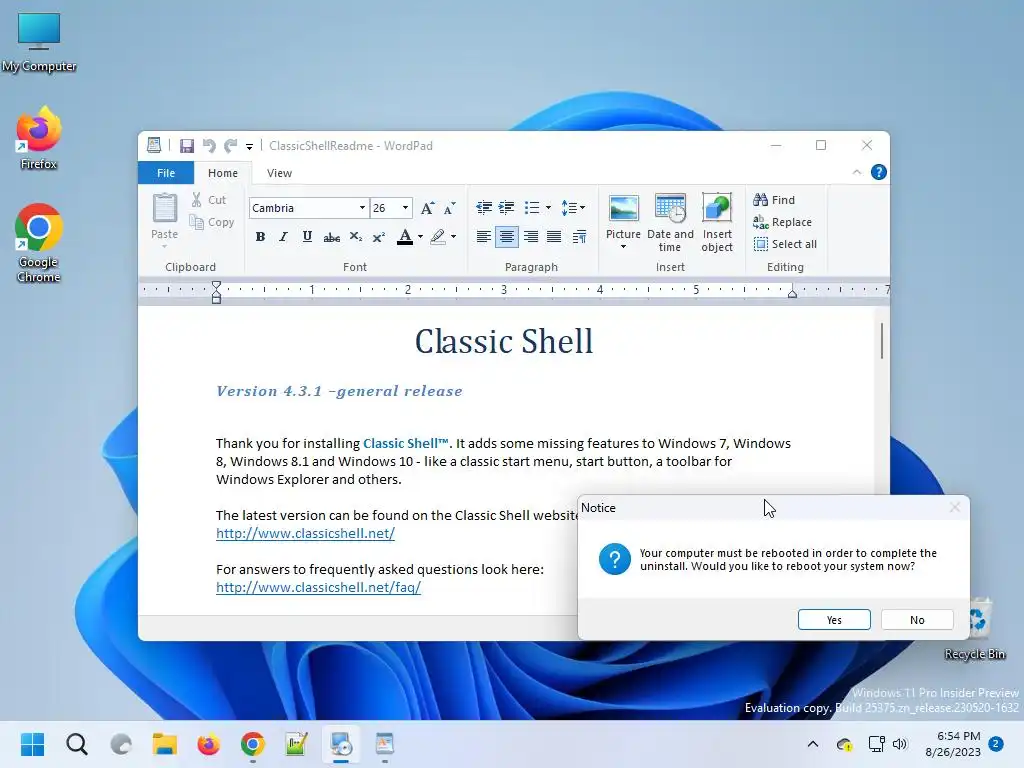Toggle Bold formatting
Viewport: 1024px width, 768px height.
point(261,236)
